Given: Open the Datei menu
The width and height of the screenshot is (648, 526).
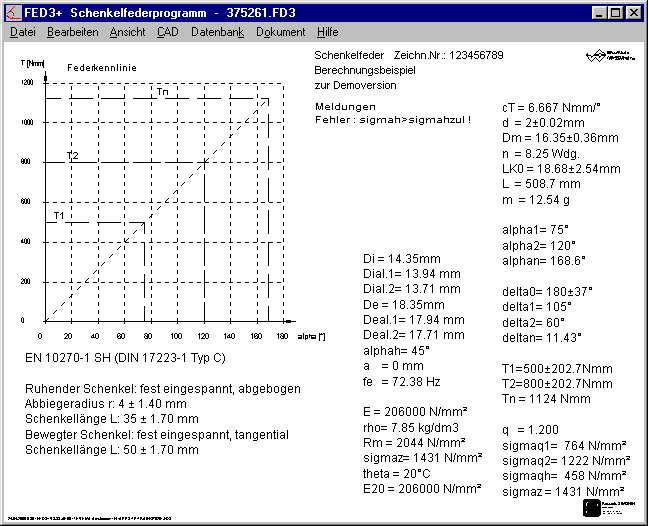Looking at the screenshot, I should point(23,32).
